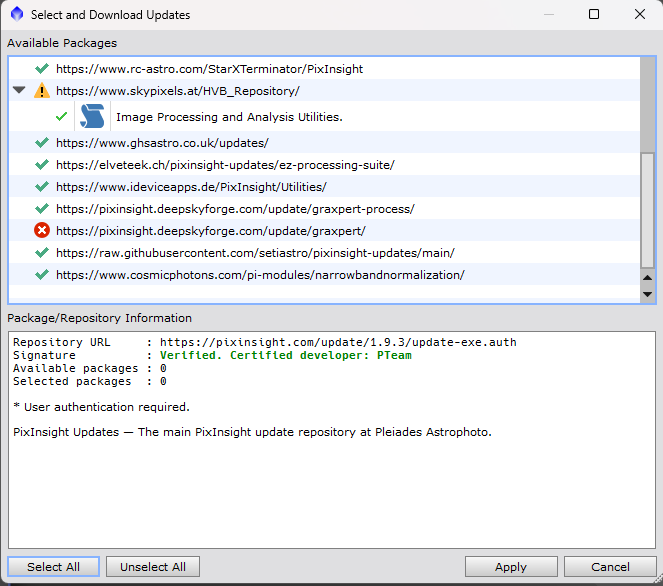Screen dimensions: 663x586
Task: Select the cosmicphotons narrowbandnormalization repository entry
Action: click(260, 275)
